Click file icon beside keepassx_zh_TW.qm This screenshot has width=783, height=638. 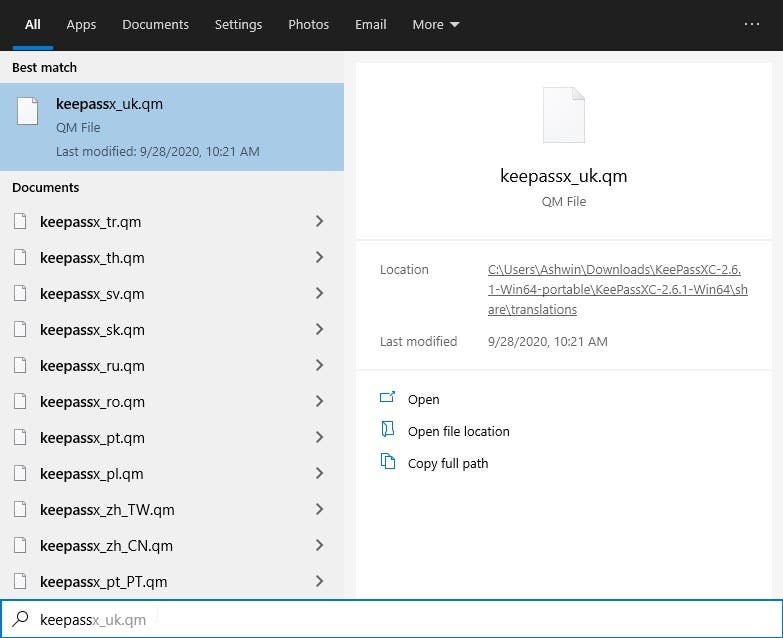pos(20,510)
